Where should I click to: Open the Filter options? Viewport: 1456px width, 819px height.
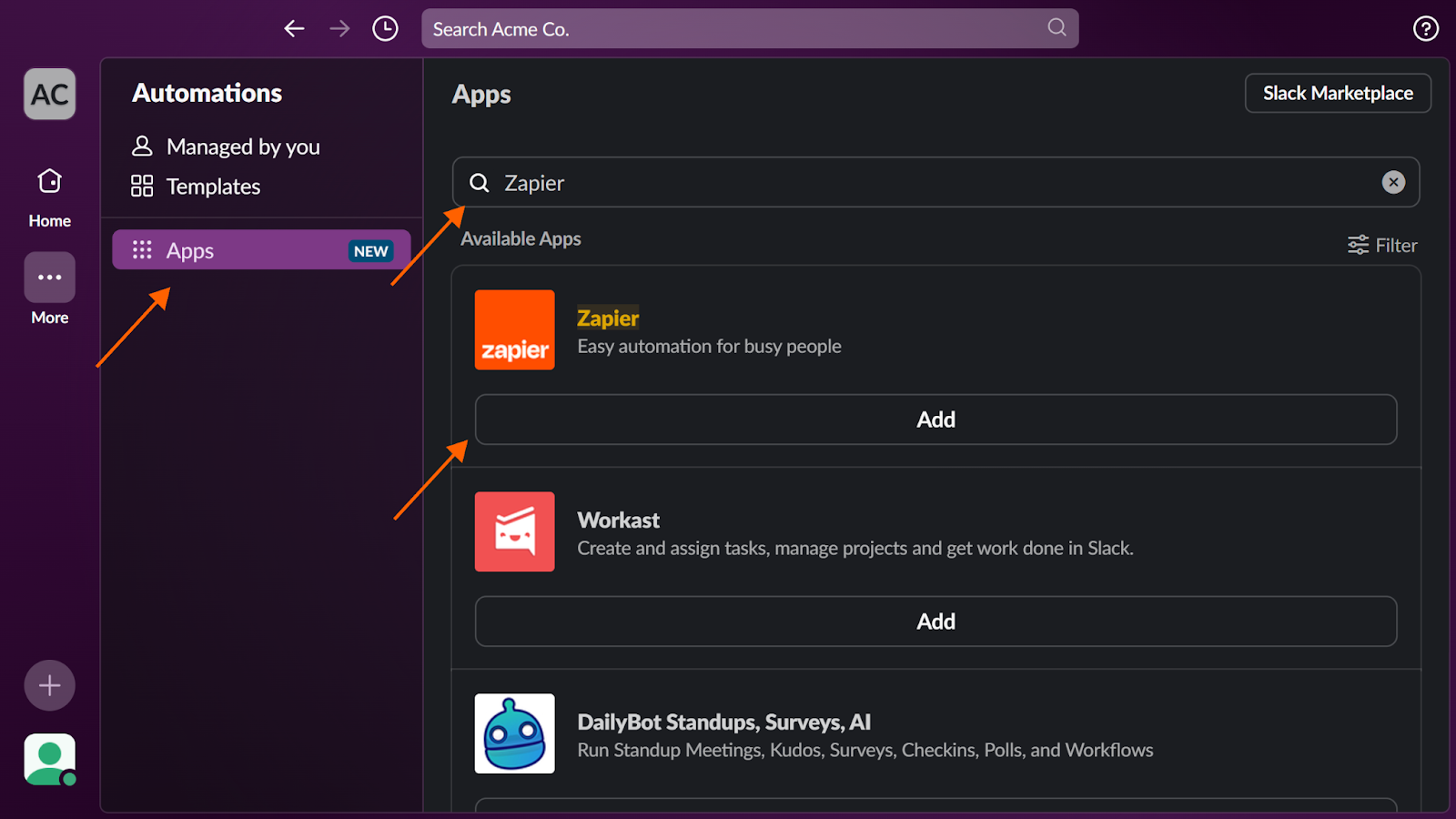click(x=1382, y=245)
